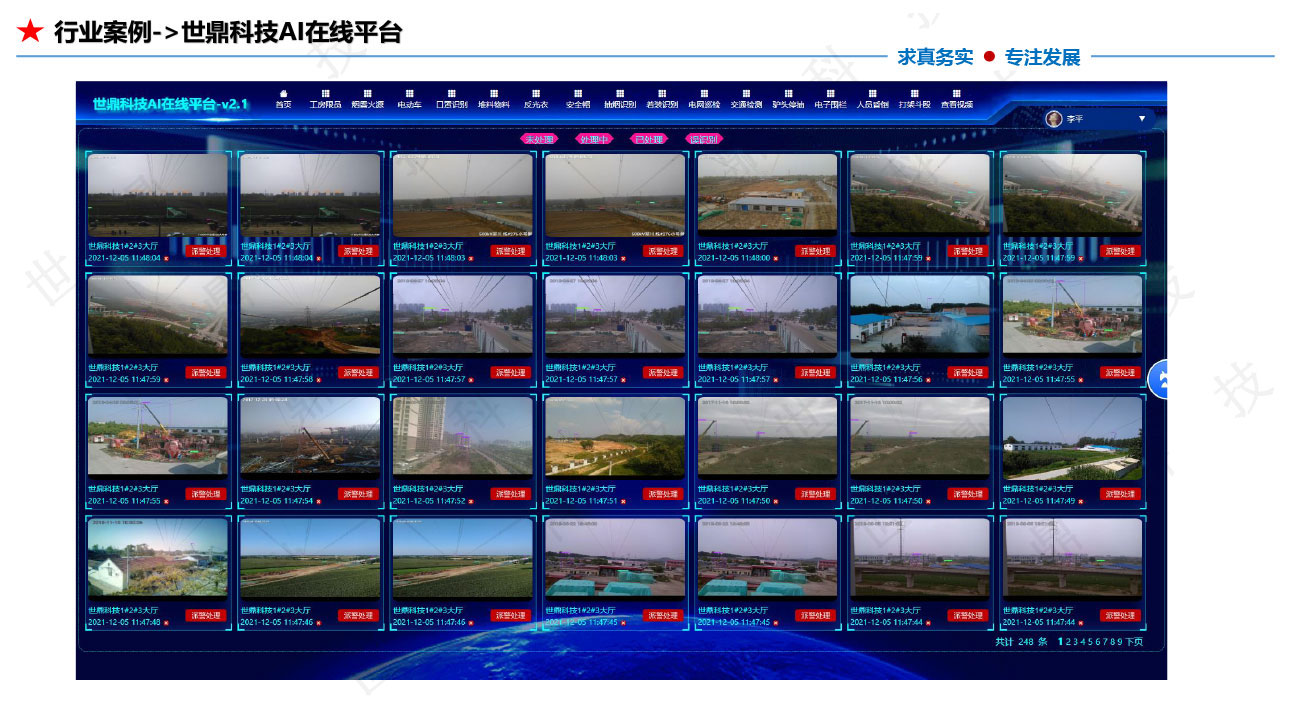The height and width of the screenshot is (710, 1300).
Task: Select the 电动车 nav icon
Action: [x=409, y=98]
